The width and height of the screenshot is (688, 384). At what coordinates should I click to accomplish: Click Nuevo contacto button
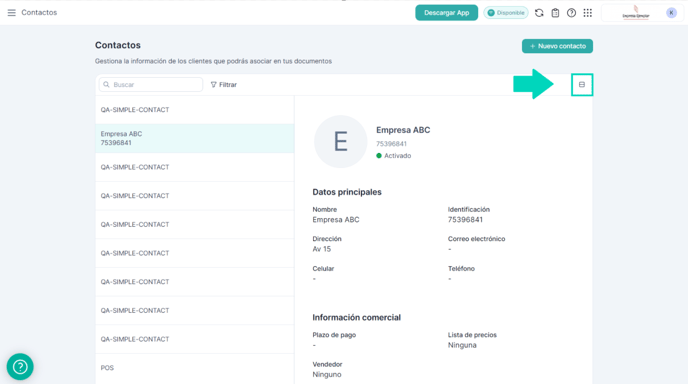click(x=557, y=46)
